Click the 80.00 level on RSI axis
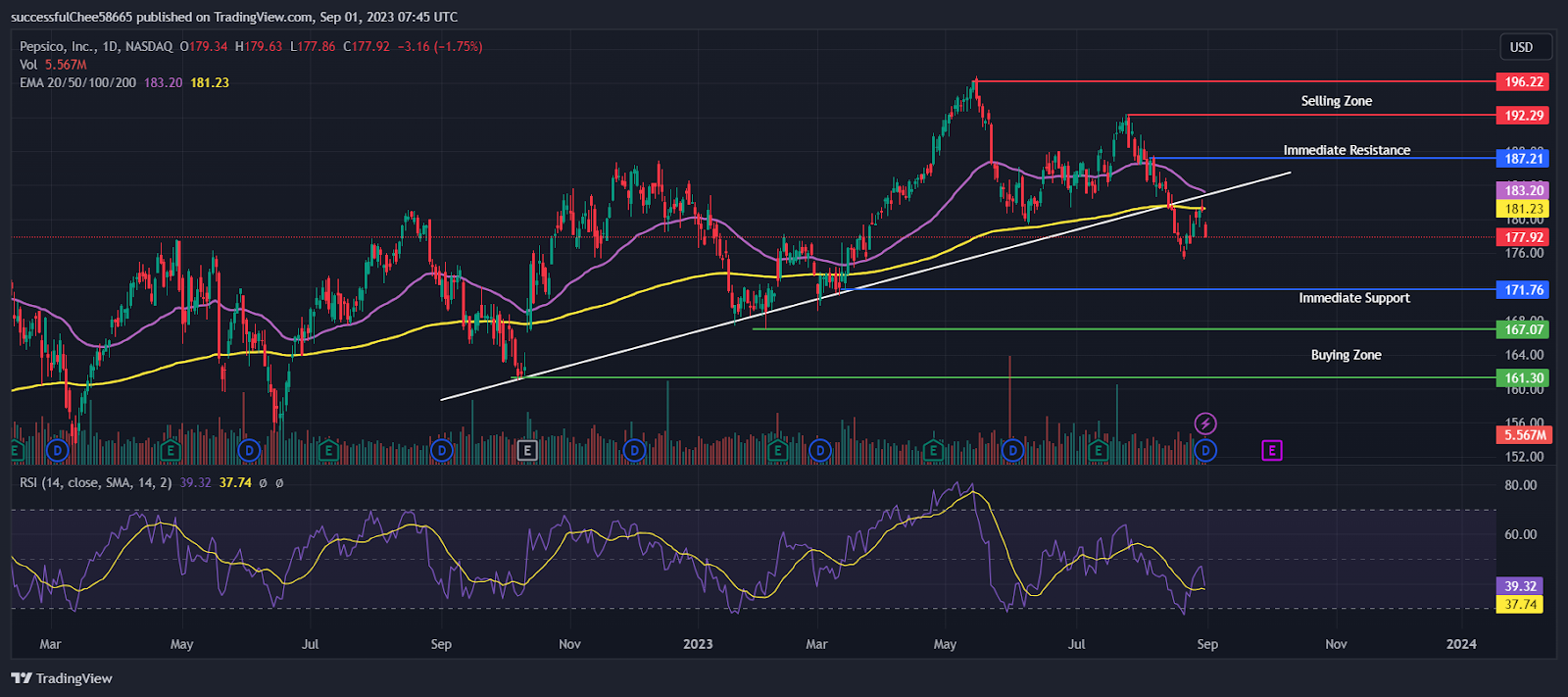Viewport: 1568px width, 697px height. (x=1520, y=485)
